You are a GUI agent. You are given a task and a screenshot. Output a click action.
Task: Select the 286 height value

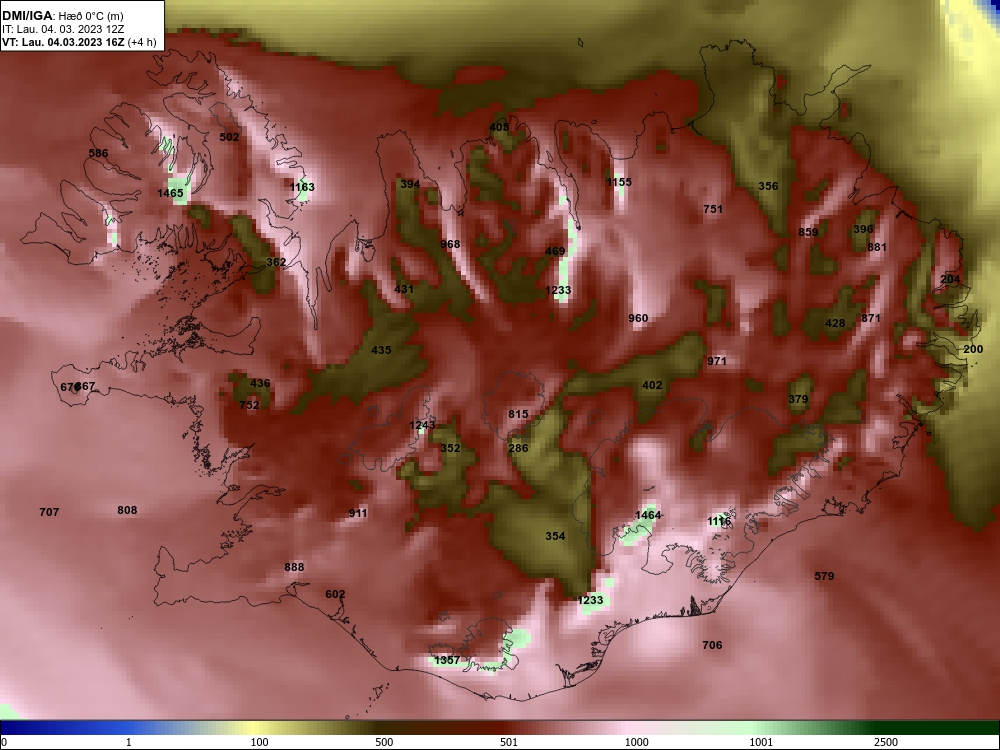tap(518, 448)
